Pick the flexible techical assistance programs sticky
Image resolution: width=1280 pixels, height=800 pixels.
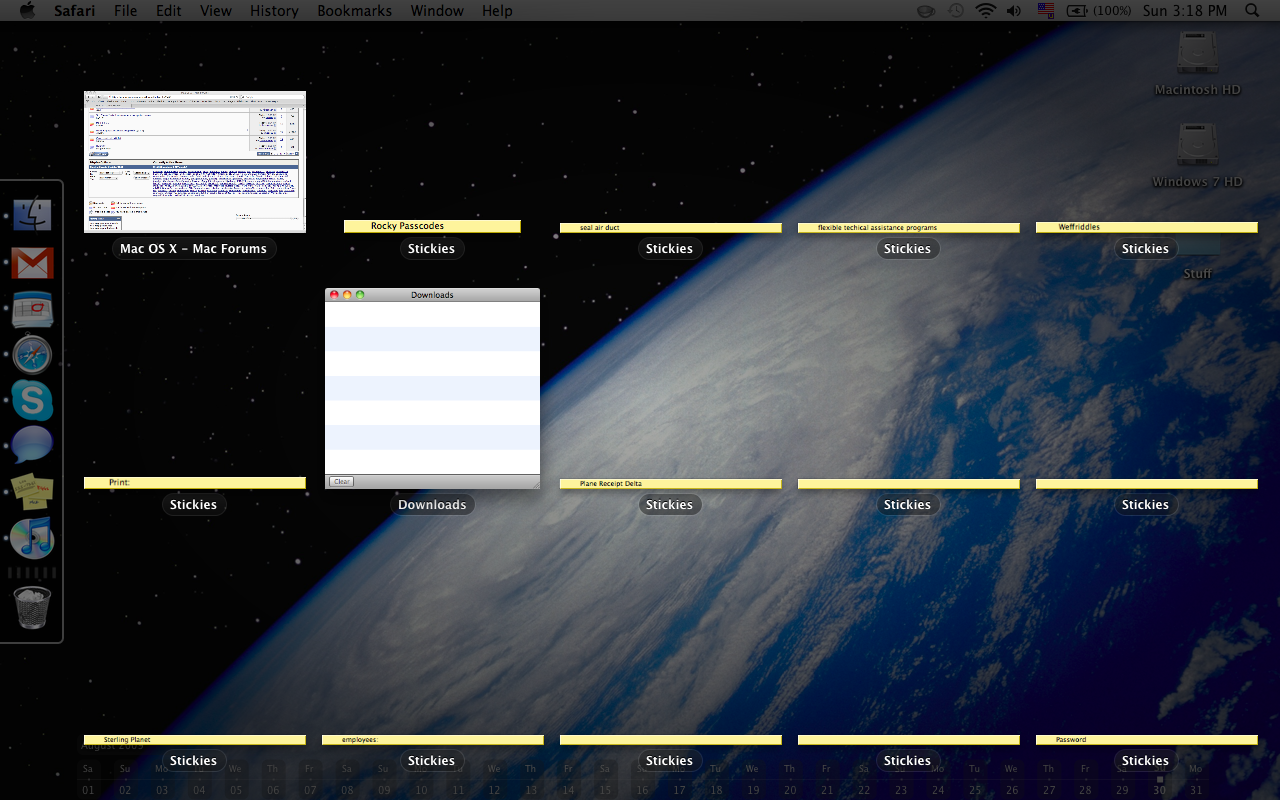click(908, 228)
